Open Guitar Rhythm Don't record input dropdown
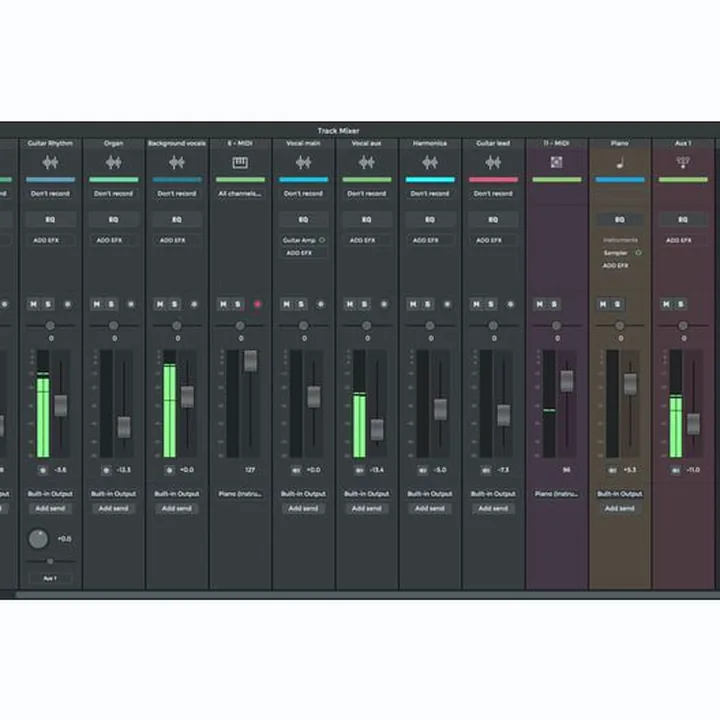This screenshot has height=720, width=720. tap(50, 194)
